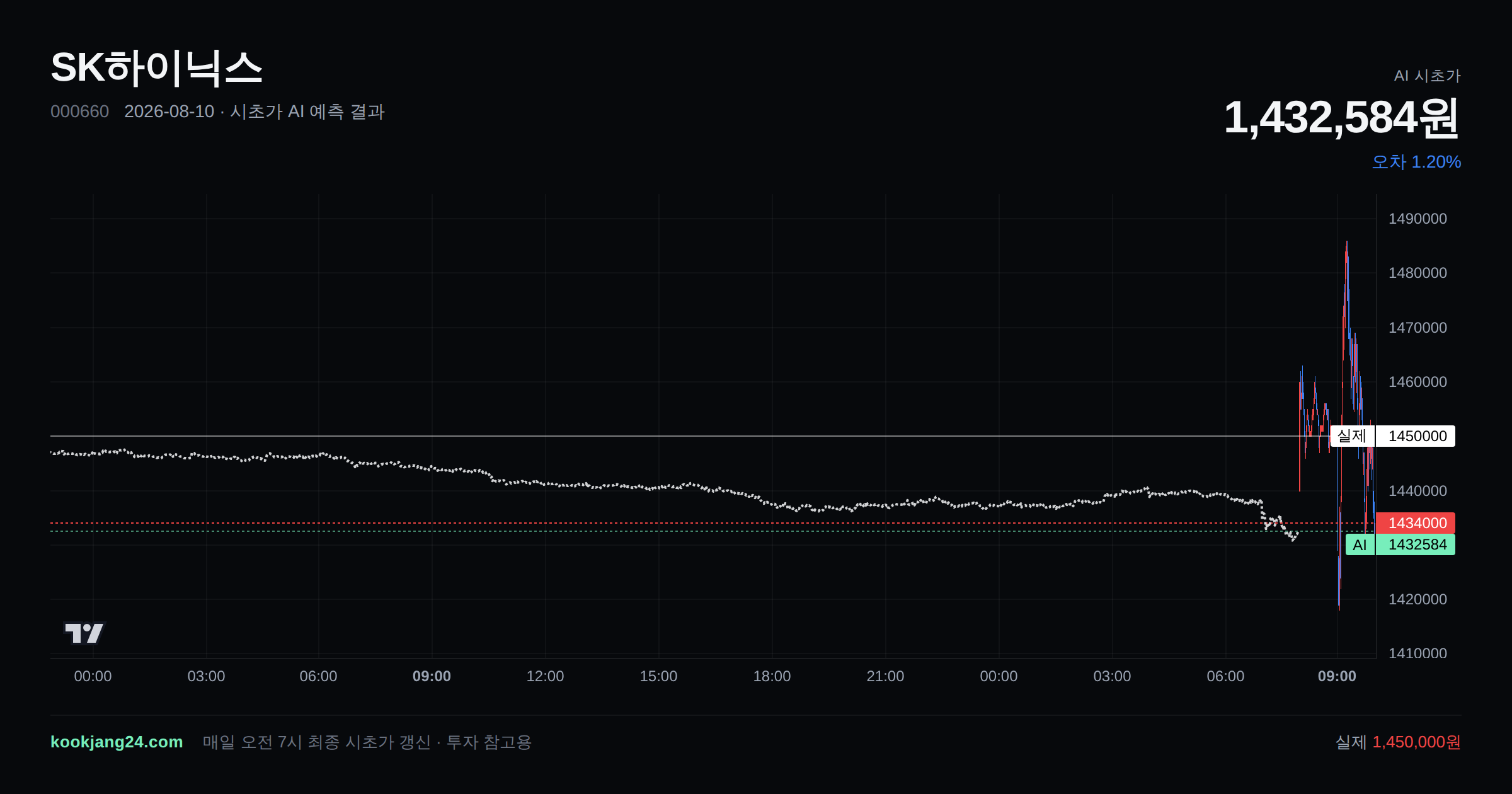Select the stock code 000660

pos(79,112)
